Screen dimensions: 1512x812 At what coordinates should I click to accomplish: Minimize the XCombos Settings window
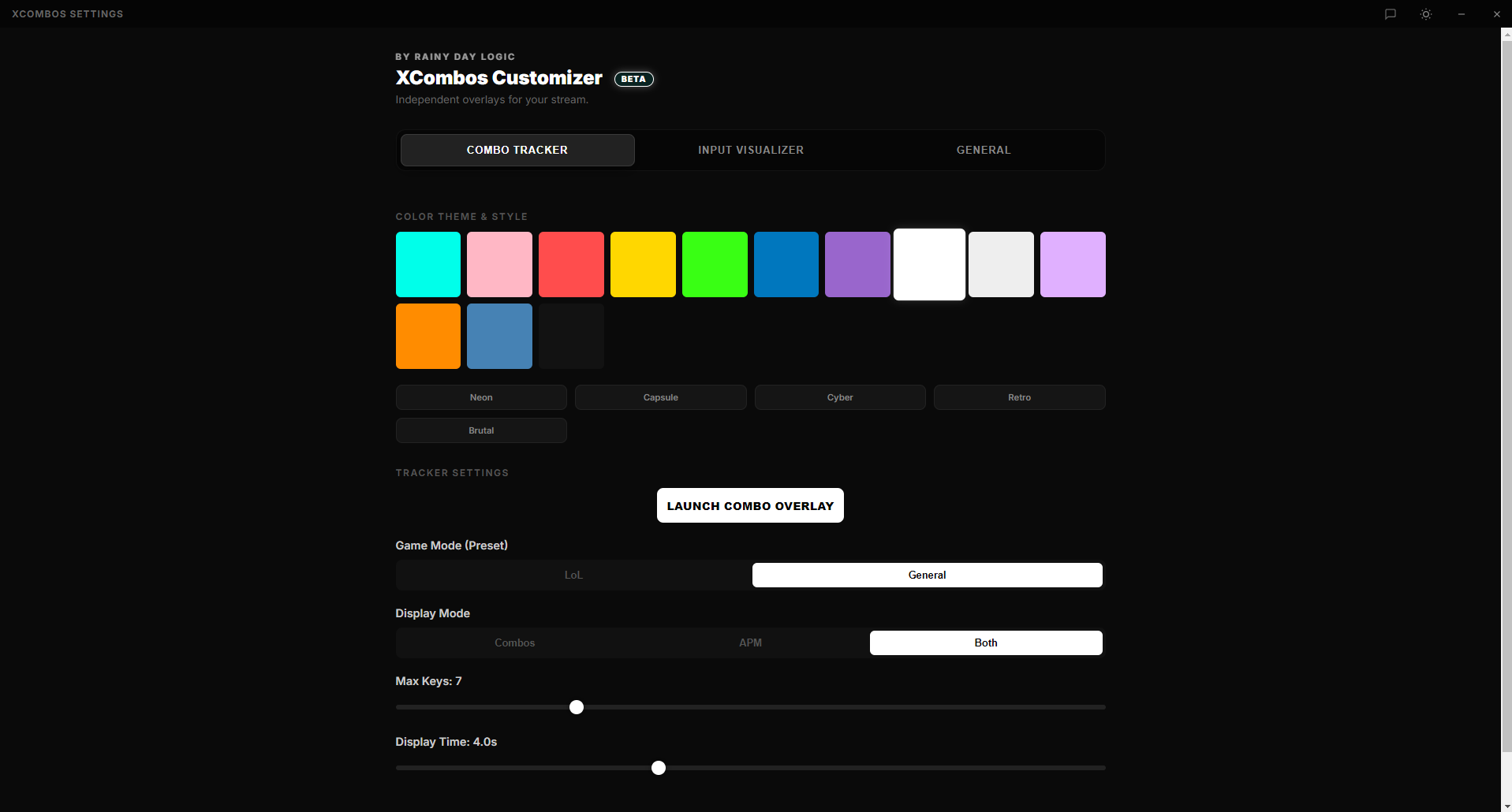click(1461, 13)
